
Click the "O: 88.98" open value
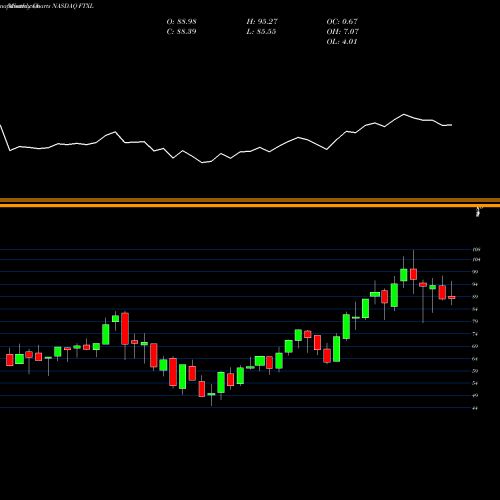181,22
